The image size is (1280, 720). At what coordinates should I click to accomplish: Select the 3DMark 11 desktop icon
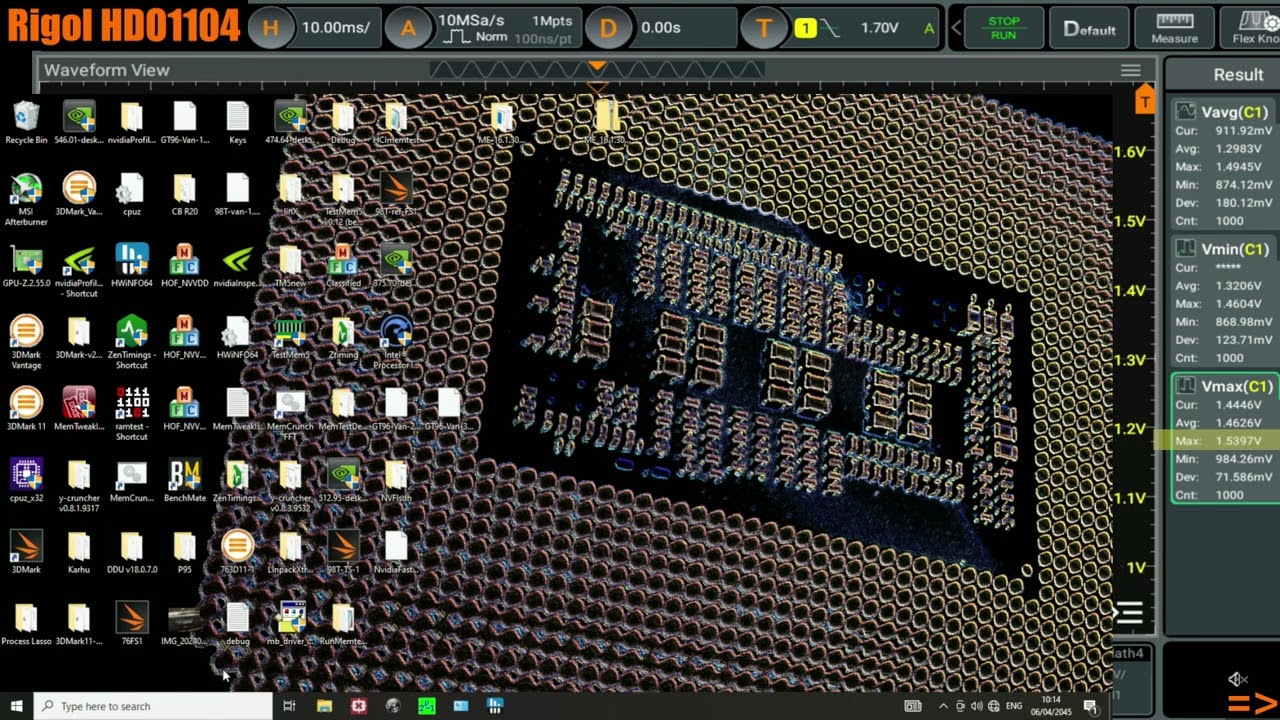26,408
